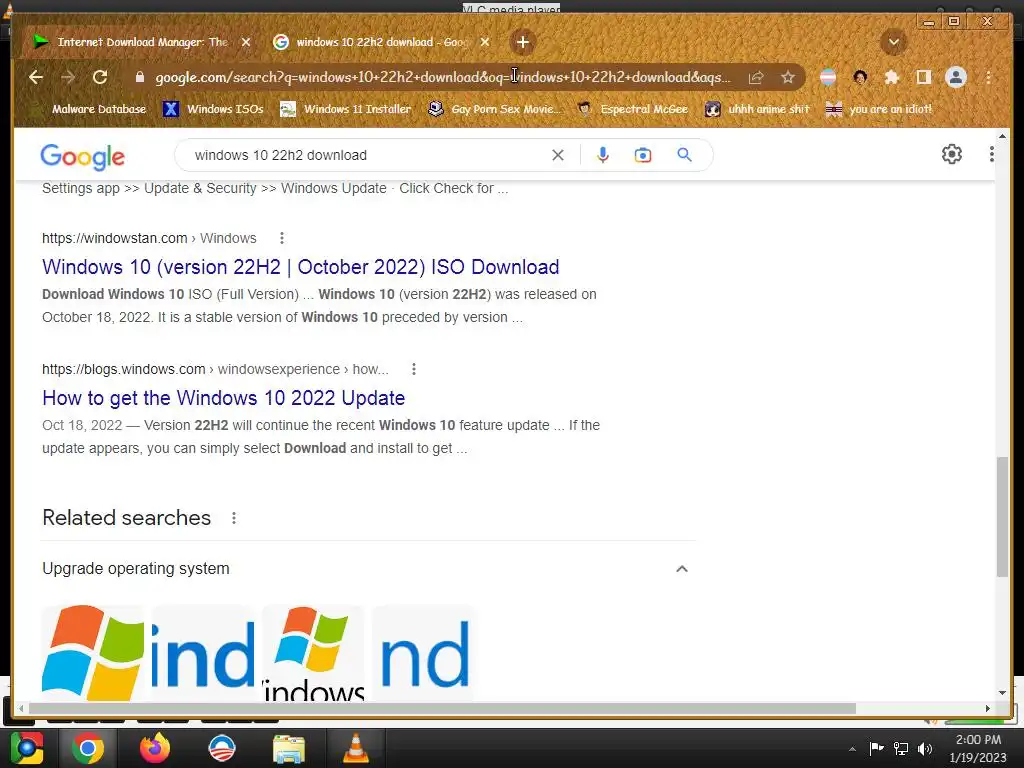Image resolution: width=1024 pixels, height=768 pixels.
Task: Click the striped flag extension icon
Action: [x=827, y=77]
